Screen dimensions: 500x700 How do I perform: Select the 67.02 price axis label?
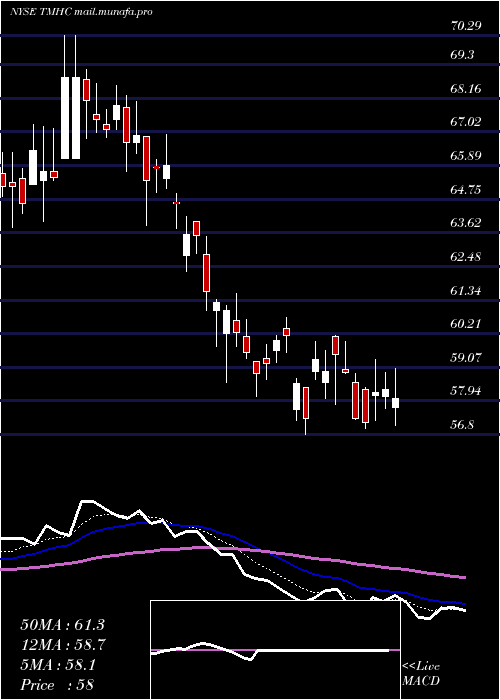466,122
